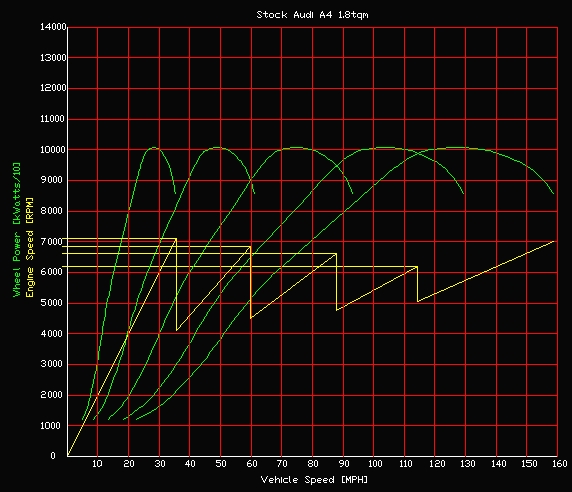
Task: Click the y-axis value 8000
Action: (51, 211)
